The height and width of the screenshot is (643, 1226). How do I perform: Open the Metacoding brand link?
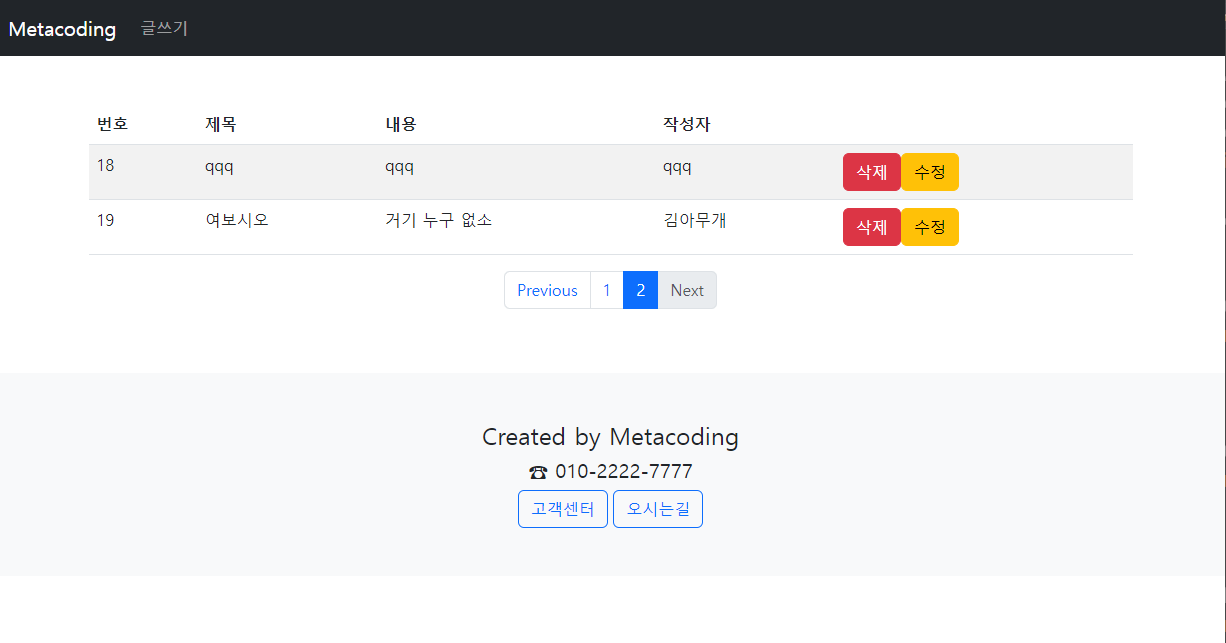(62, 29)
